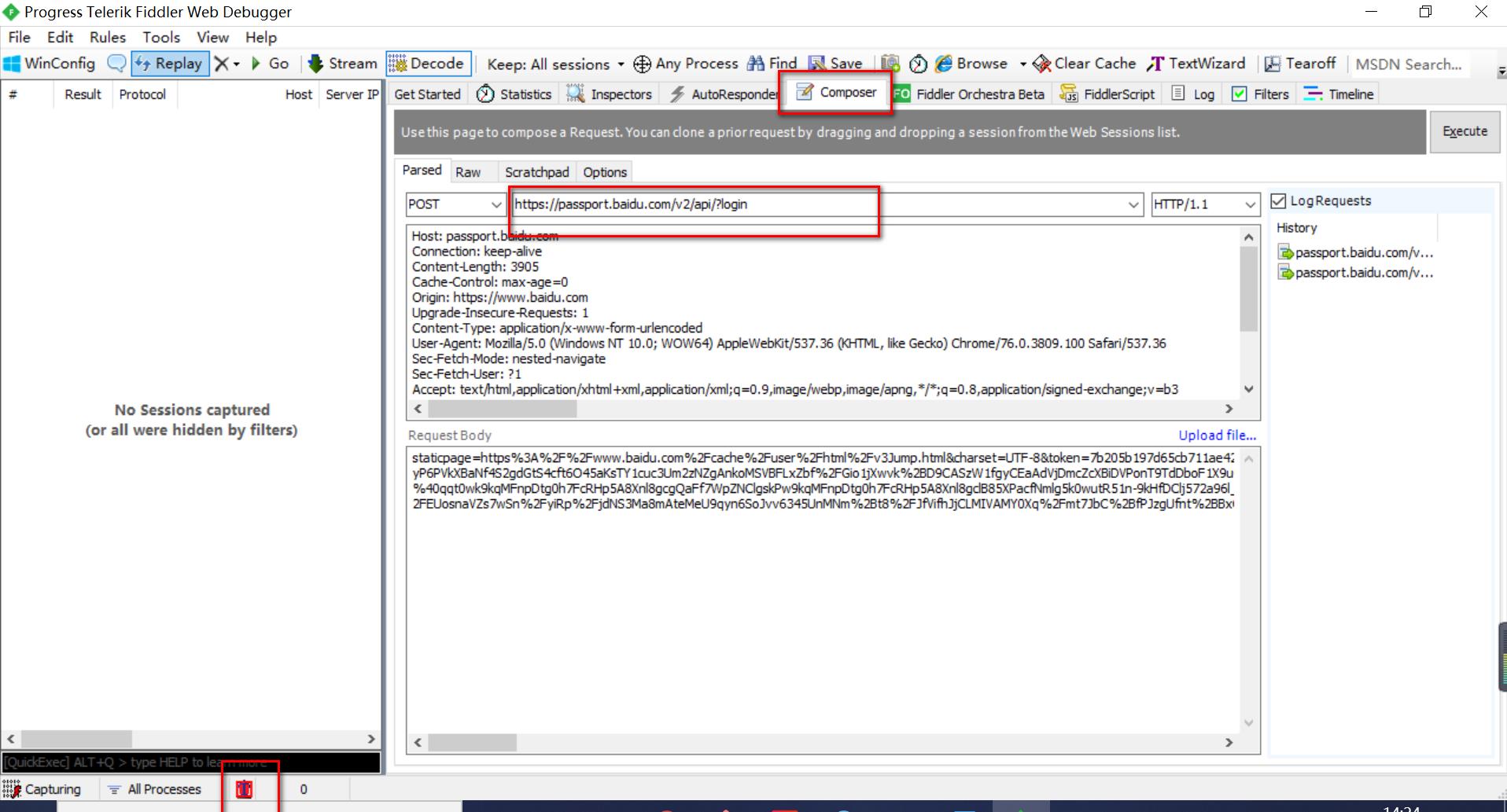This screenshot has width=1507, height=812.
Task: Expand the URL history dropdown arrow
Action: [x=1133, y=204]
